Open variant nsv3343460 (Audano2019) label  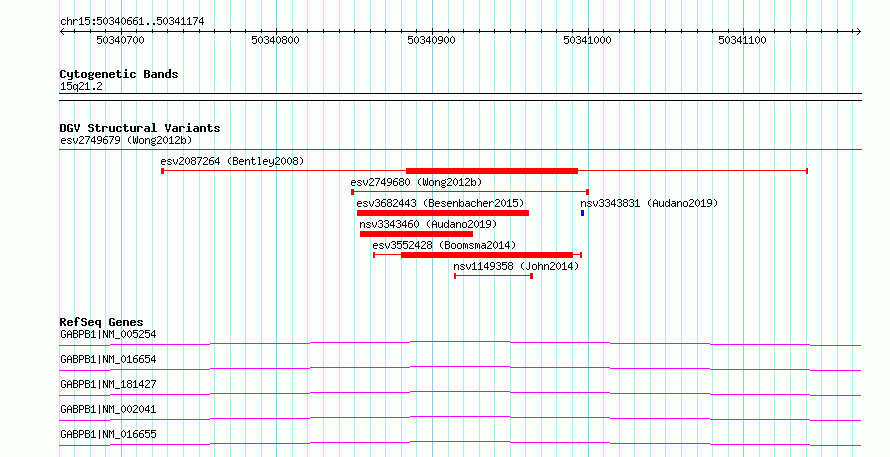(428, 224)
